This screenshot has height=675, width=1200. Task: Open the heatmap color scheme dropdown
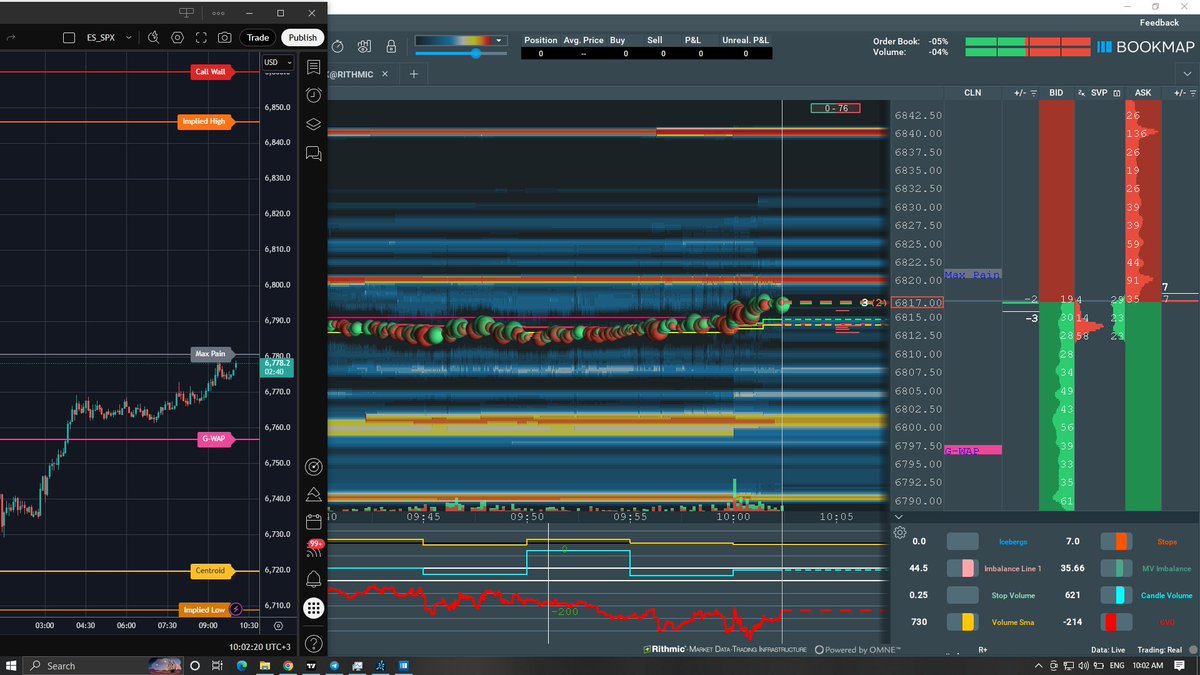pos(501,41)
